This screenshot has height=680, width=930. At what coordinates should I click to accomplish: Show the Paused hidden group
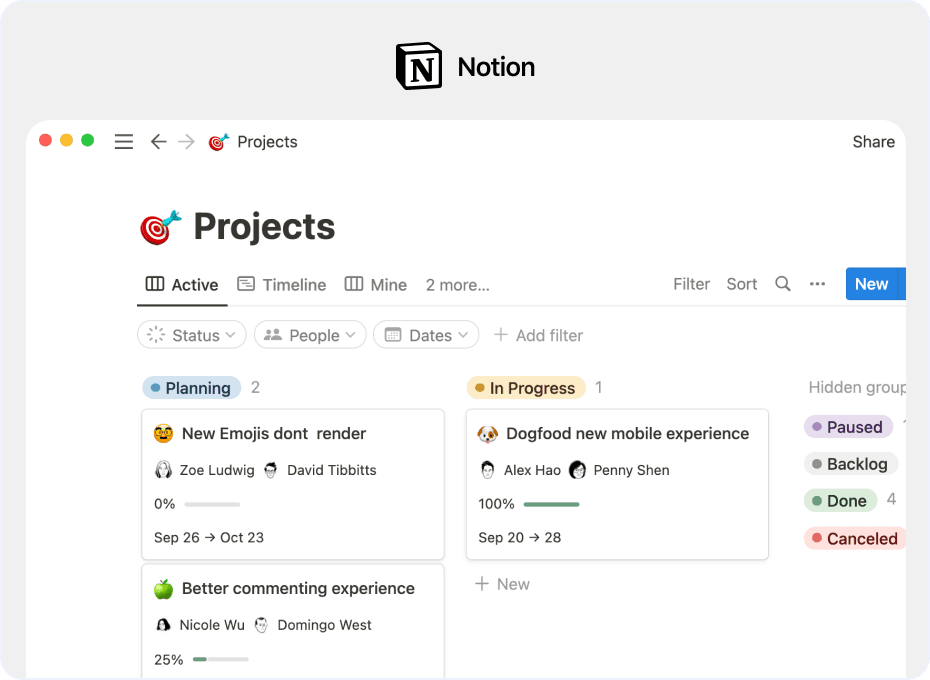pyautogui.click(x=848, y=427)
